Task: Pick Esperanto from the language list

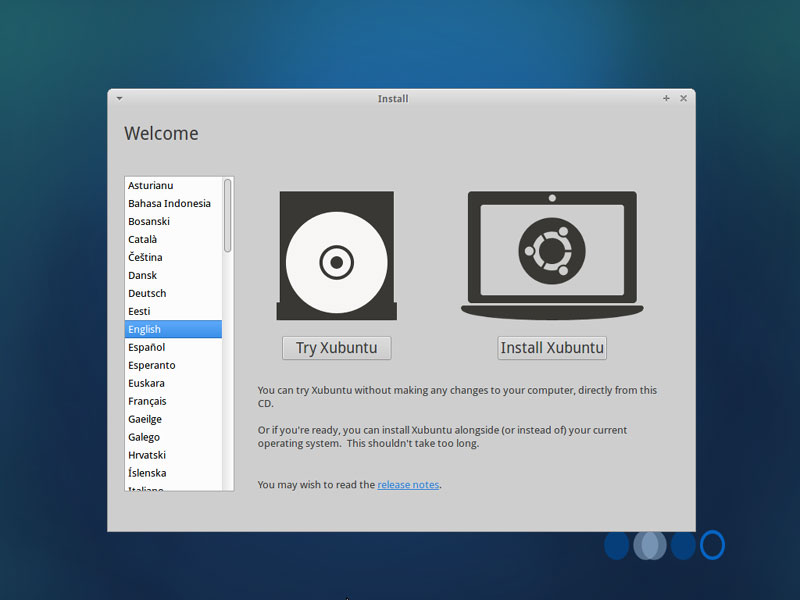Action: [x=151, y=365]
